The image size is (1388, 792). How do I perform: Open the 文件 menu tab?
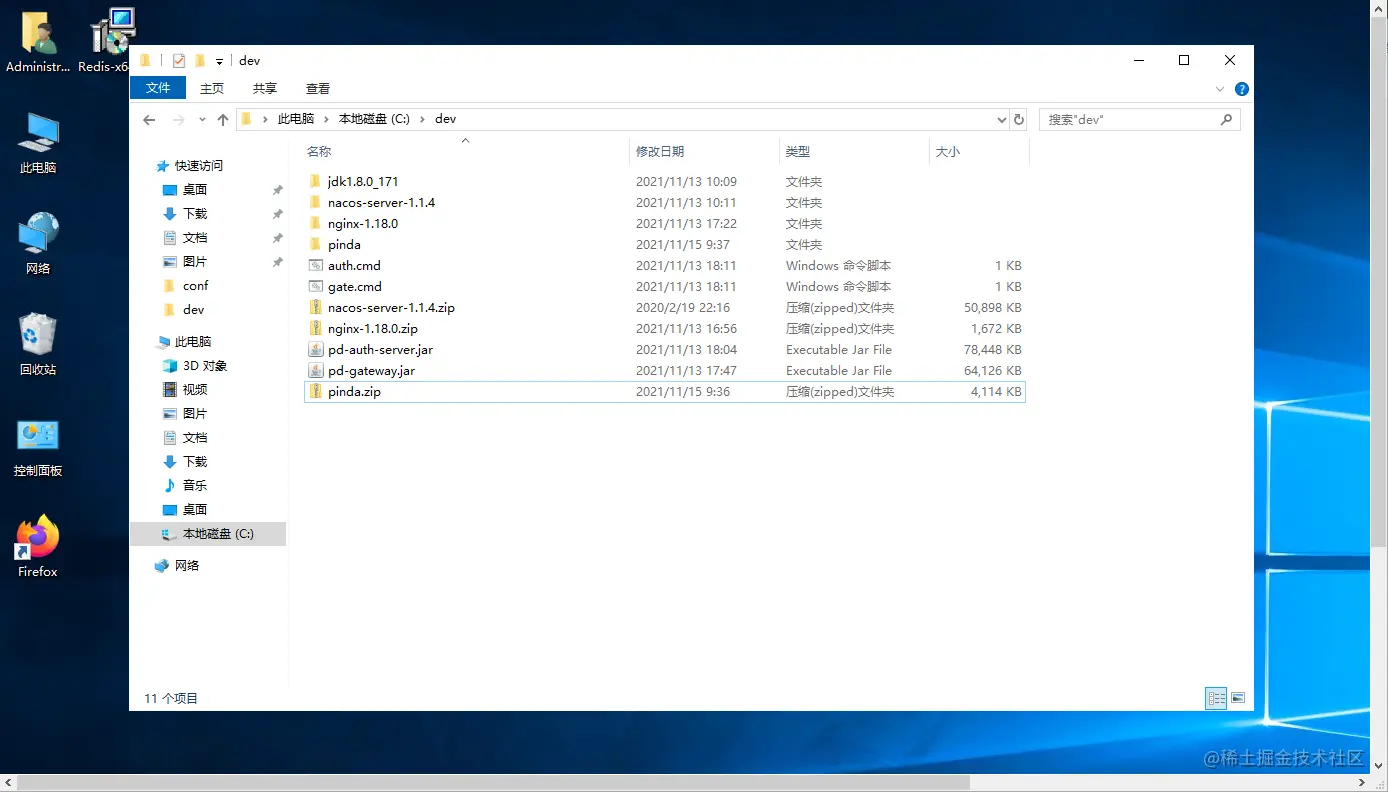(x=158, y=88)
